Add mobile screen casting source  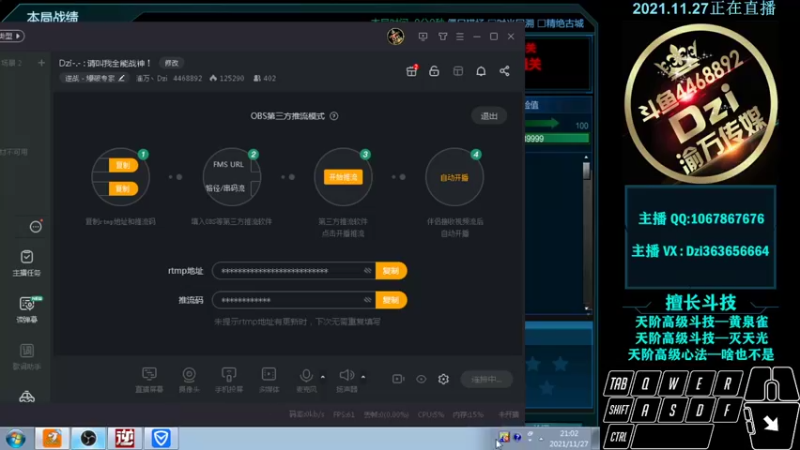point(229,380)
